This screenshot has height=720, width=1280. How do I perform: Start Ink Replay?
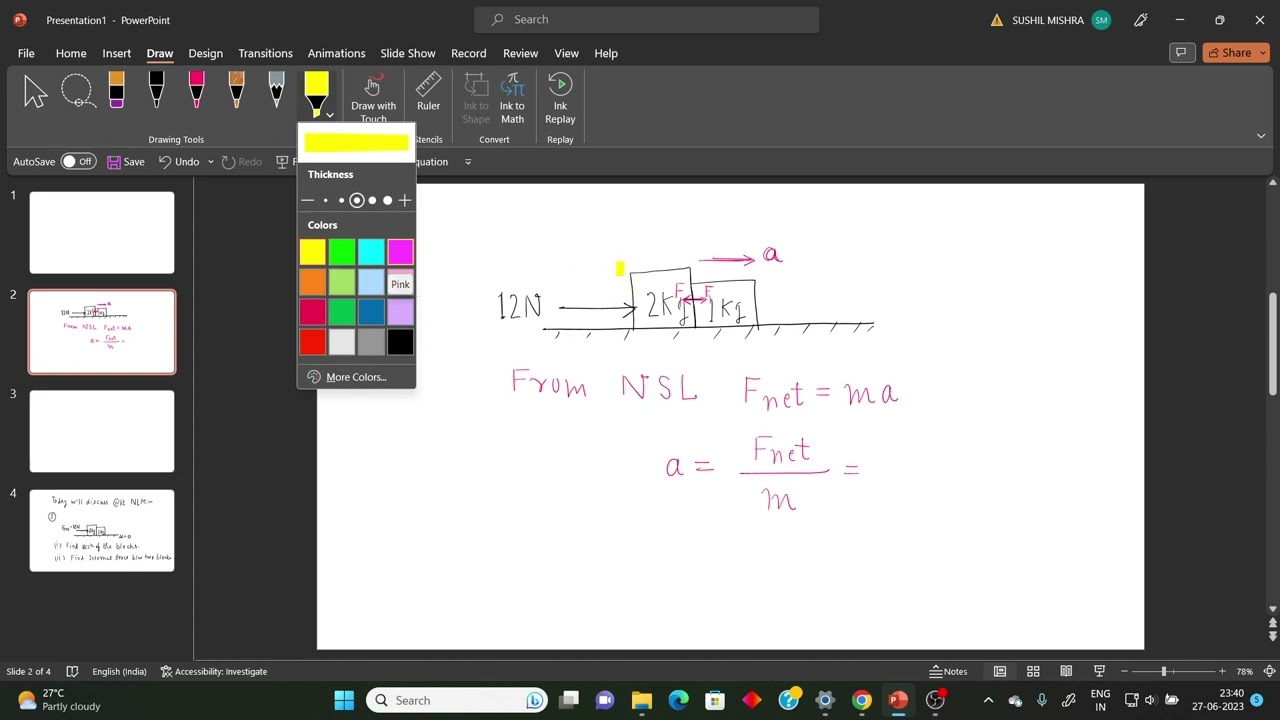coord(560,98)
